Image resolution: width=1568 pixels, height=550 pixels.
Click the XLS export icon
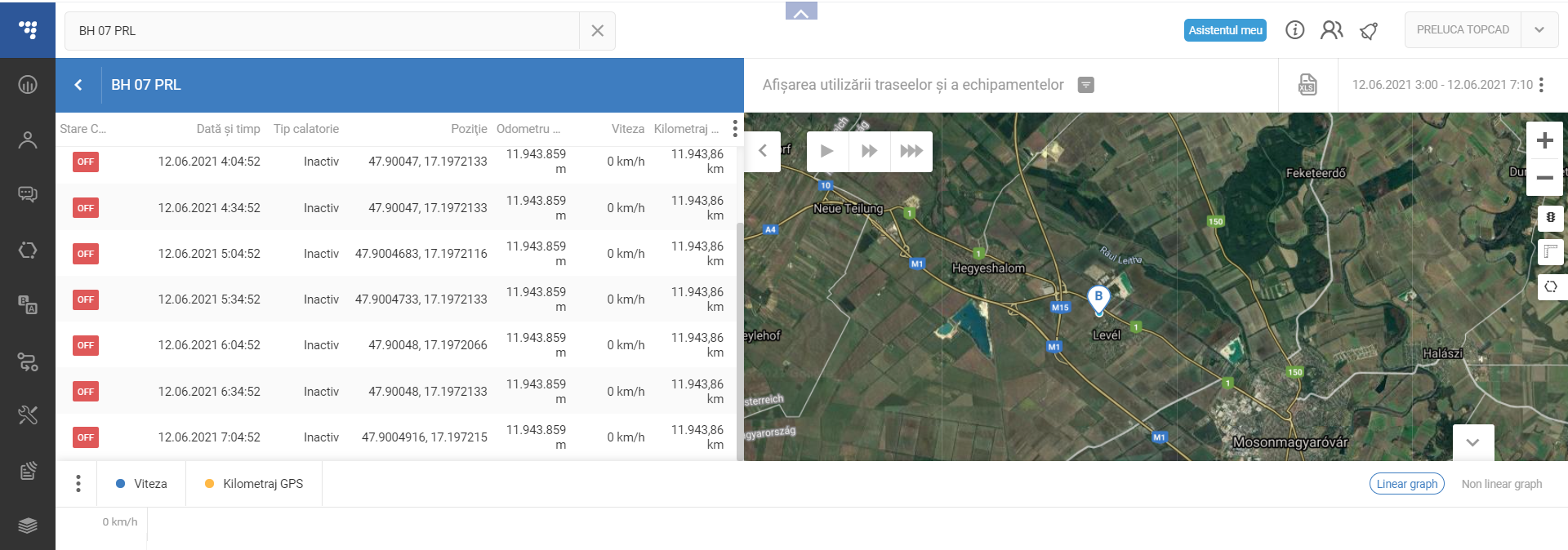1307,85
